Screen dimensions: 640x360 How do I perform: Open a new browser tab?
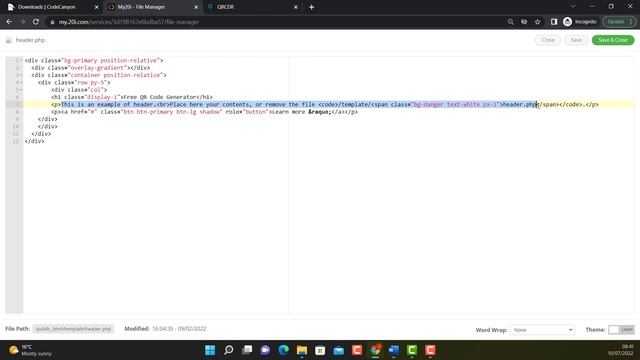coord(311,7)
